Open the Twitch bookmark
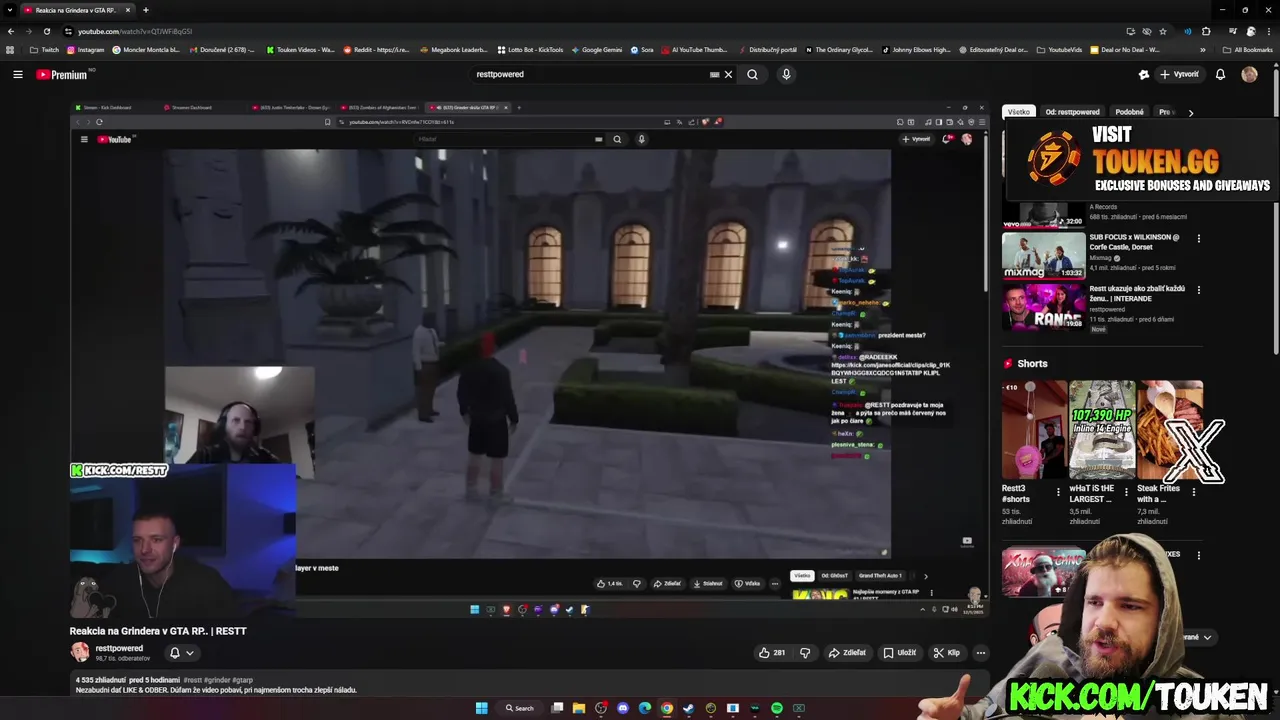 pos(45,49)
